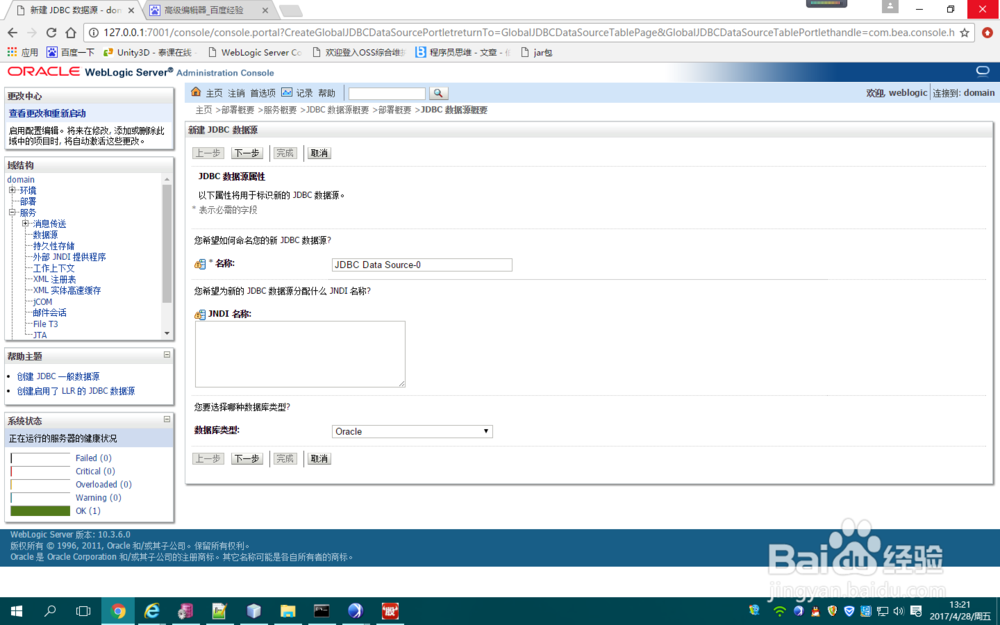
Task: Open 首选项 preferences in toolbar
Action: click(x=263, y=93)
